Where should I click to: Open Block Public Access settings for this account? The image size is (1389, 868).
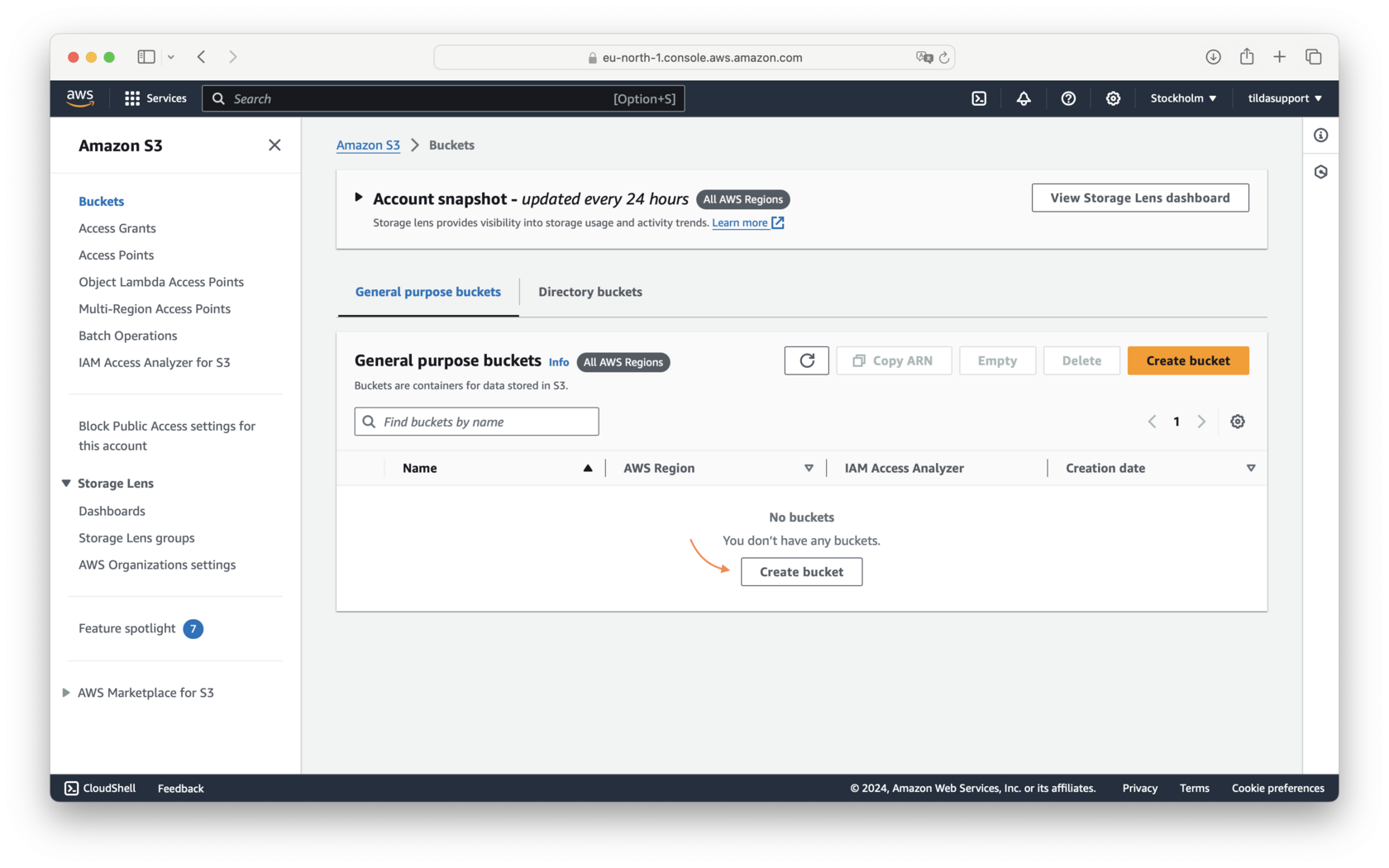pyautogui.click(x=167, y=436)
